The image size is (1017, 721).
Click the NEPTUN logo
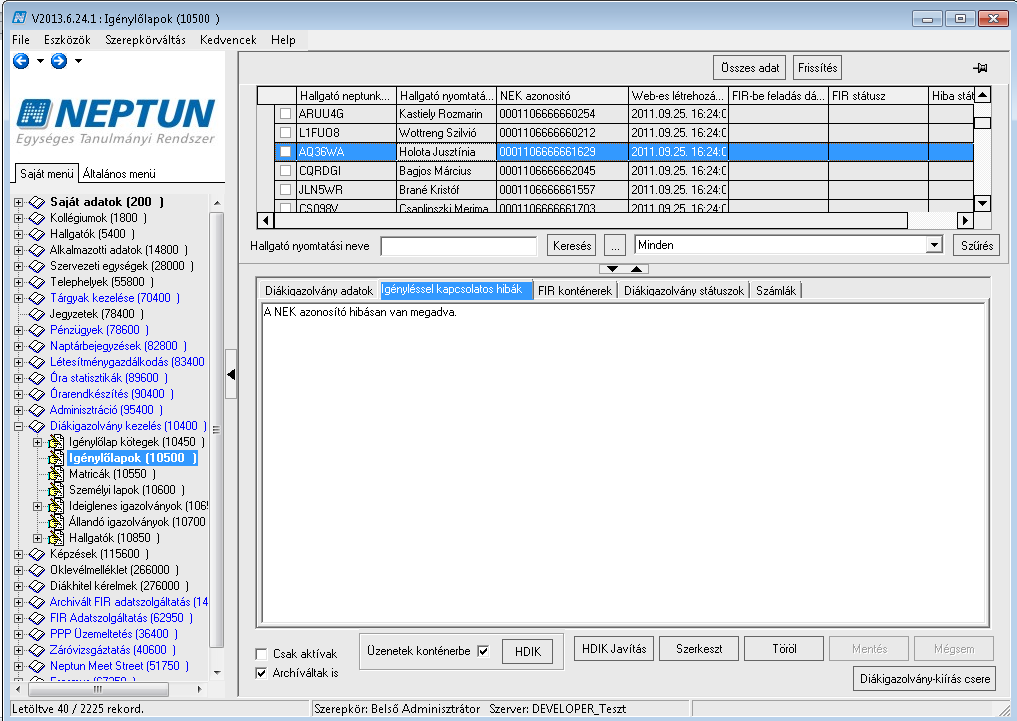coord(115,121)
